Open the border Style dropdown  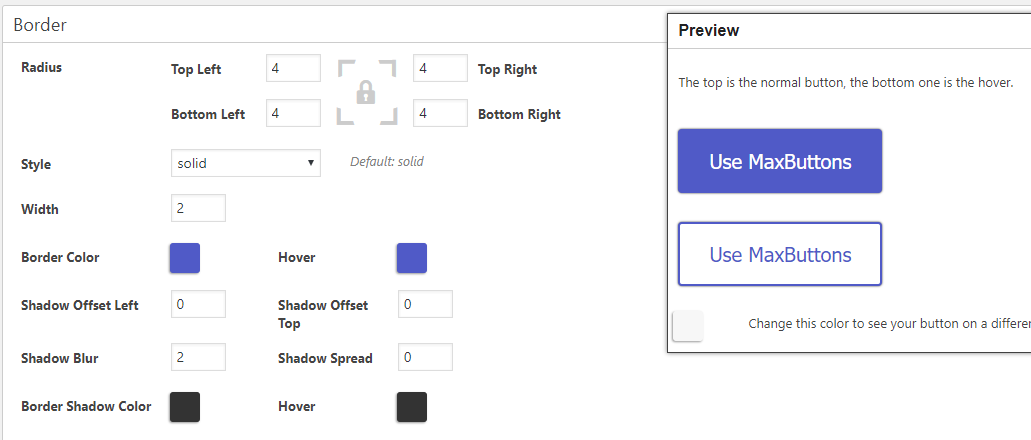tap(245, 163)
